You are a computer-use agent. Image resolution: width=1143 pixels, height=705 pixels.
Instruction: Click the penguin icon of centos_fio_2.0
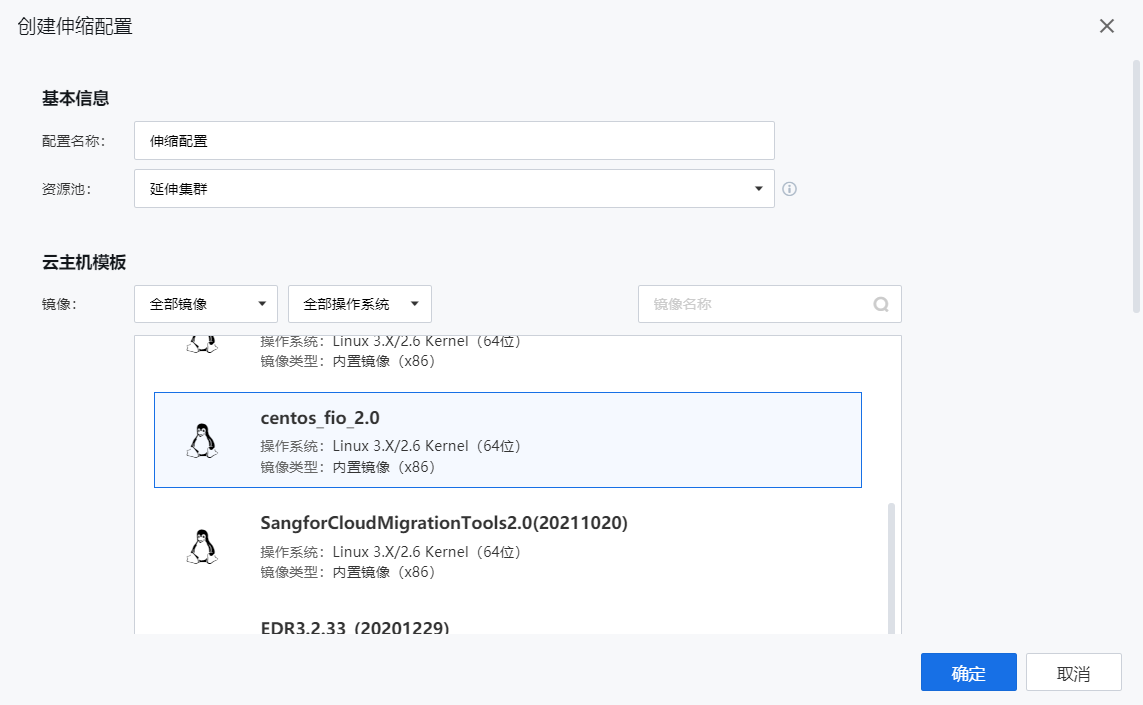[202, 441]
